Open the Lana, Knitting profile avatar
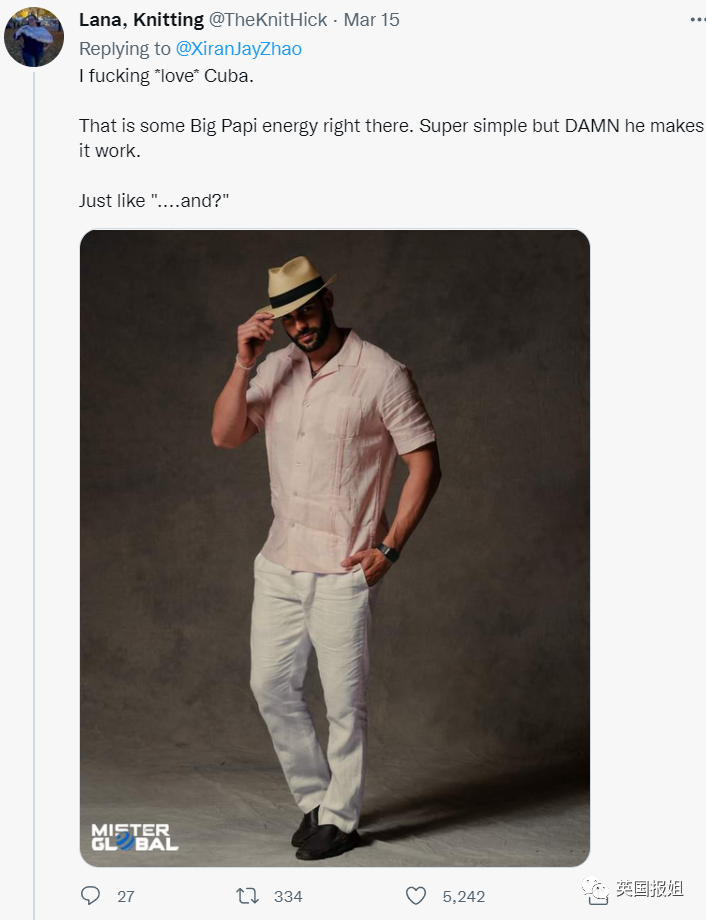This screenshot has width=706, height=920. [34, 38]
